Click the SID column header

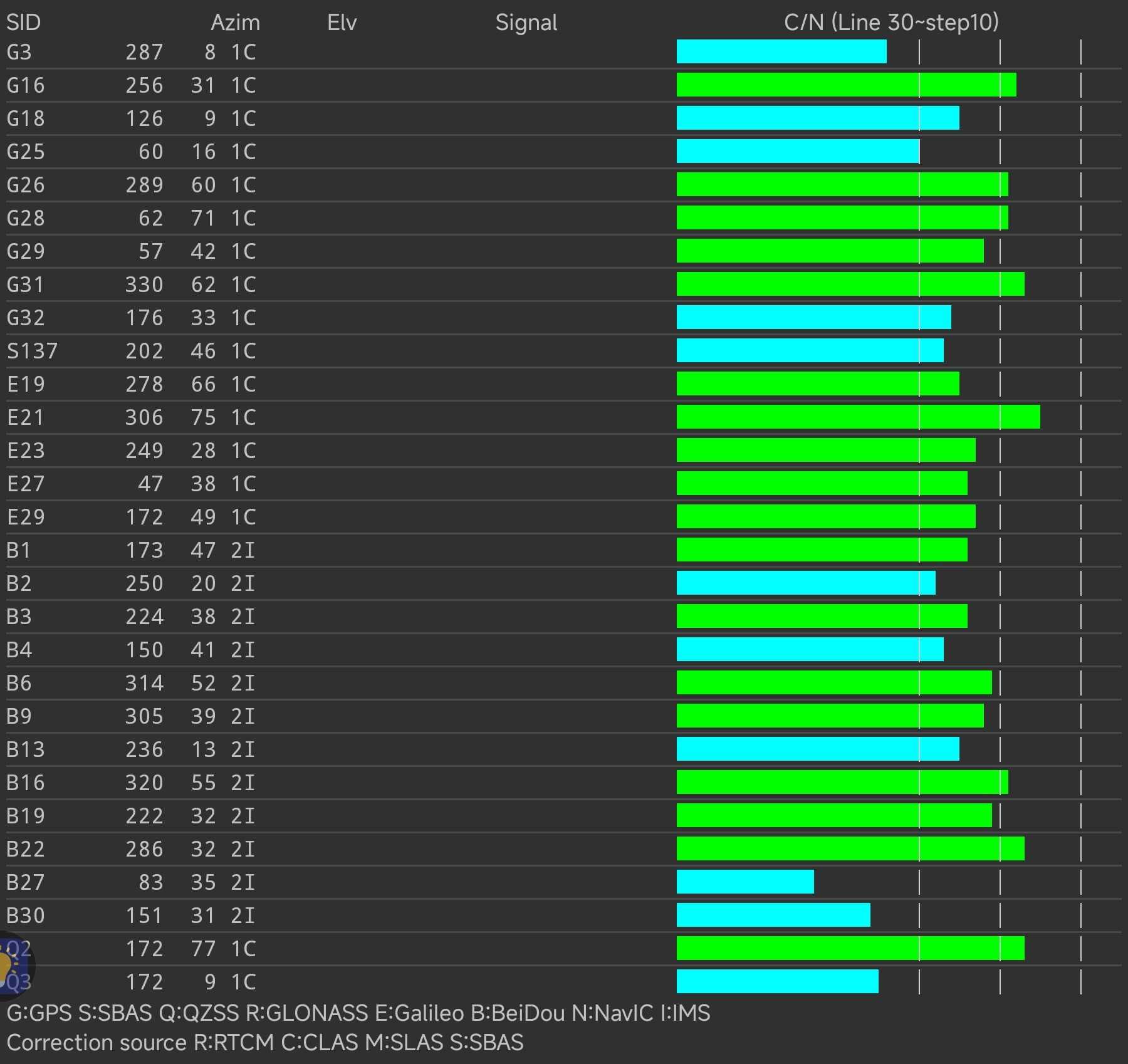click(23, 23)
